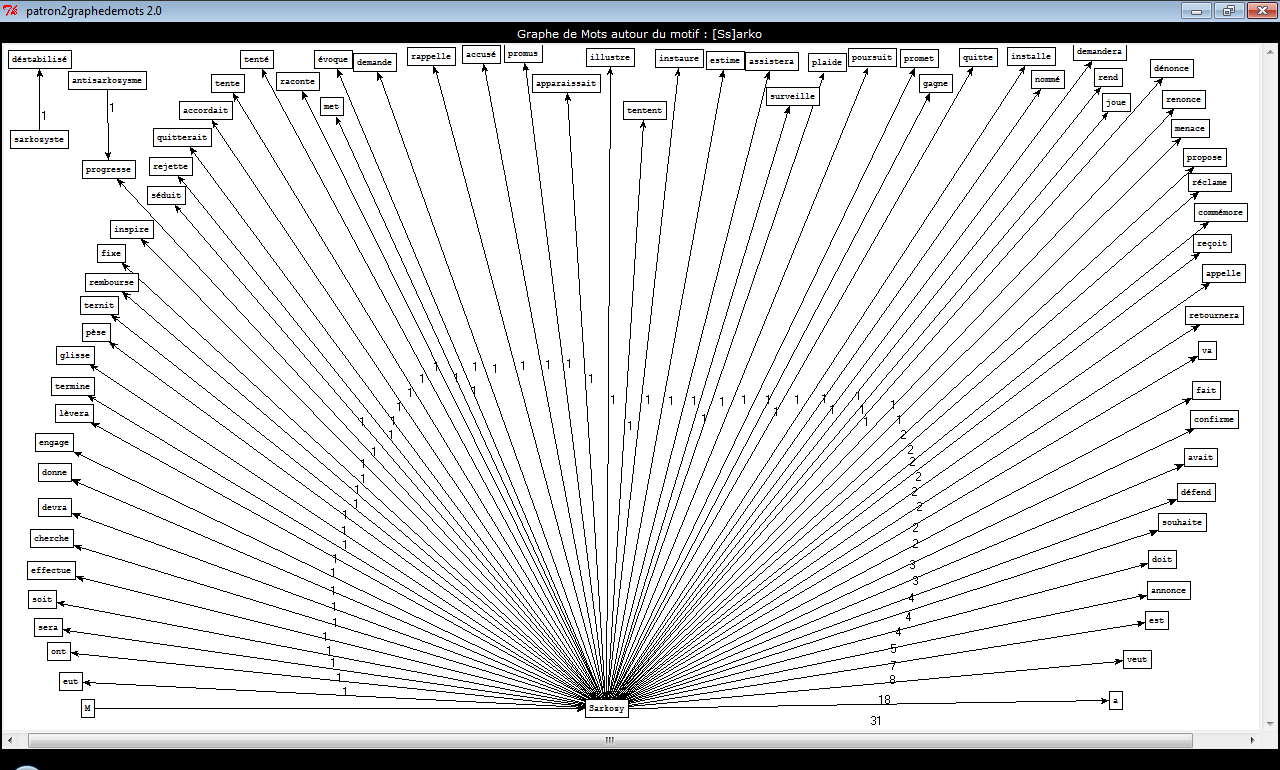This screenshot has height=770, width=1280.
Task: Click the 'souhaite' node
Action: (x=1182, y=522)
